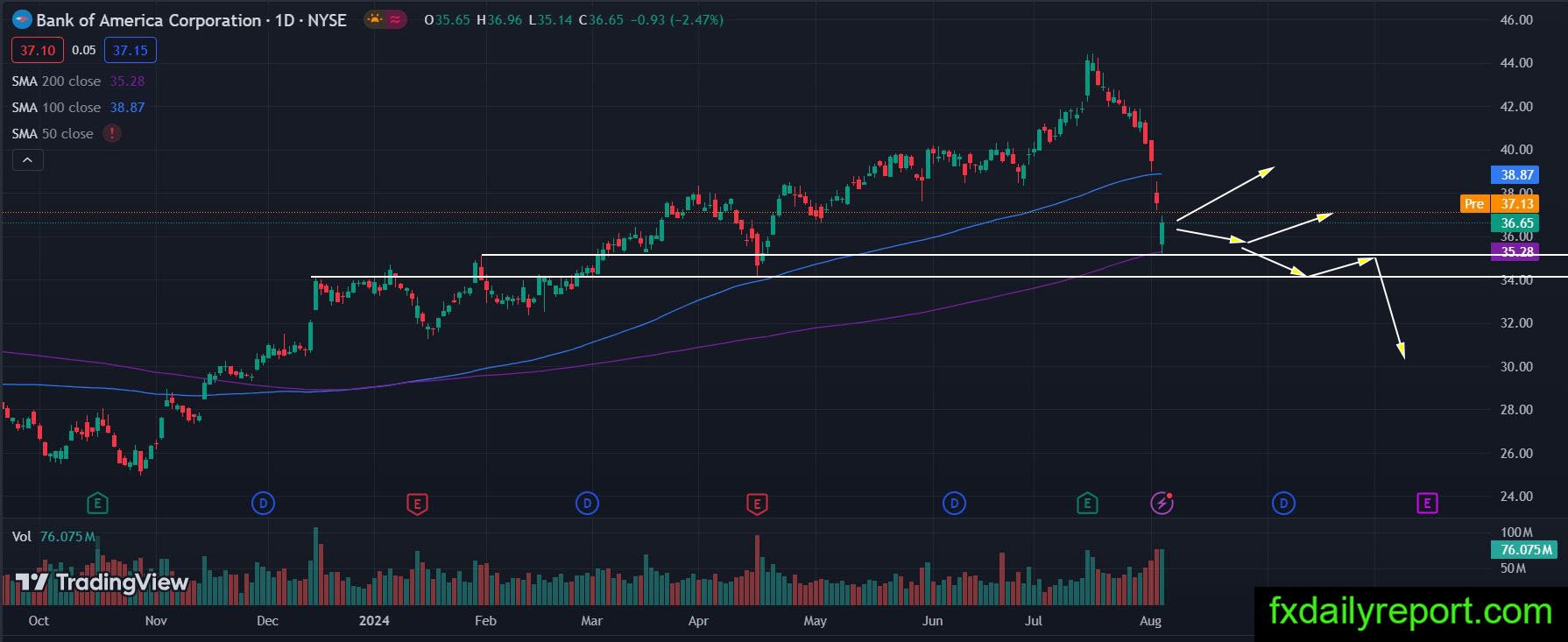Click the Bank of America logo icon
This screenshot has width=1568, height=642.
tap(22, 19)
